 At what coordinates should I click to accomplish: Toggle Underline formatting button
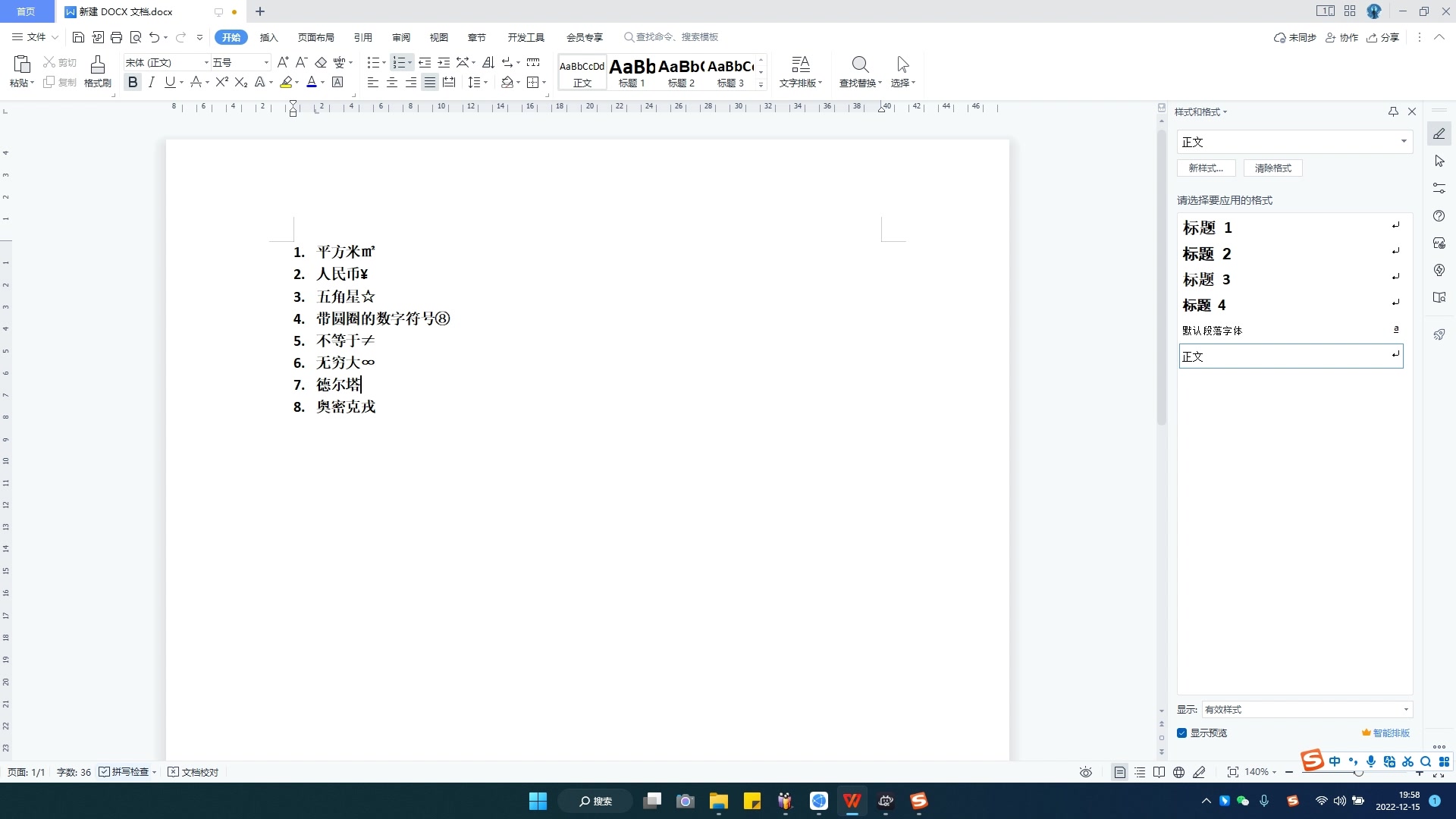(x=170, y=82)
